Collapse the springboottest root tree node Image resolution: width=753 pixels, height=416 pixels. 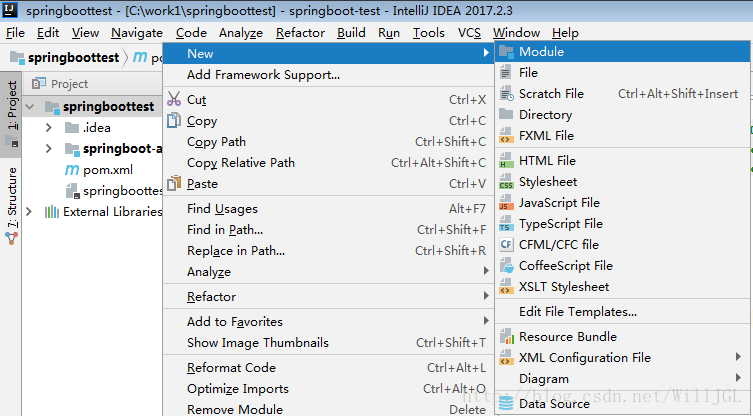click(x=30, y=107)
